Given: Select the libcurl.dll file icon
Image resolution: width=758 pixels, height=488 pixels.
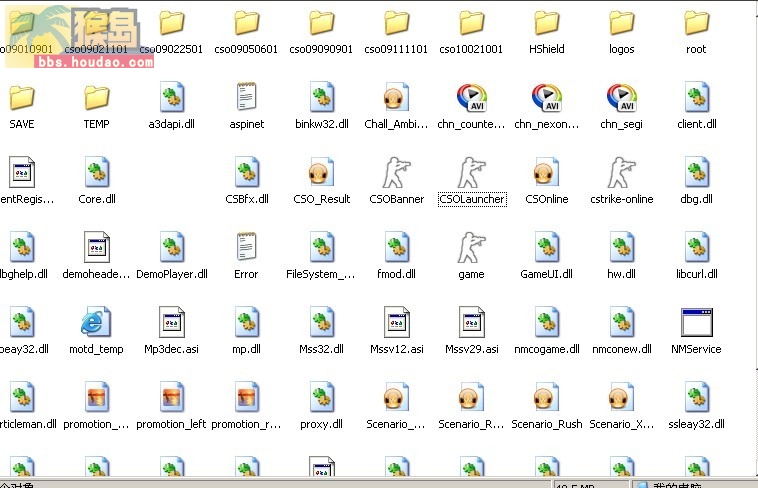Looking at the screenshot, I should pyautogui.click(x=696, y=248).
